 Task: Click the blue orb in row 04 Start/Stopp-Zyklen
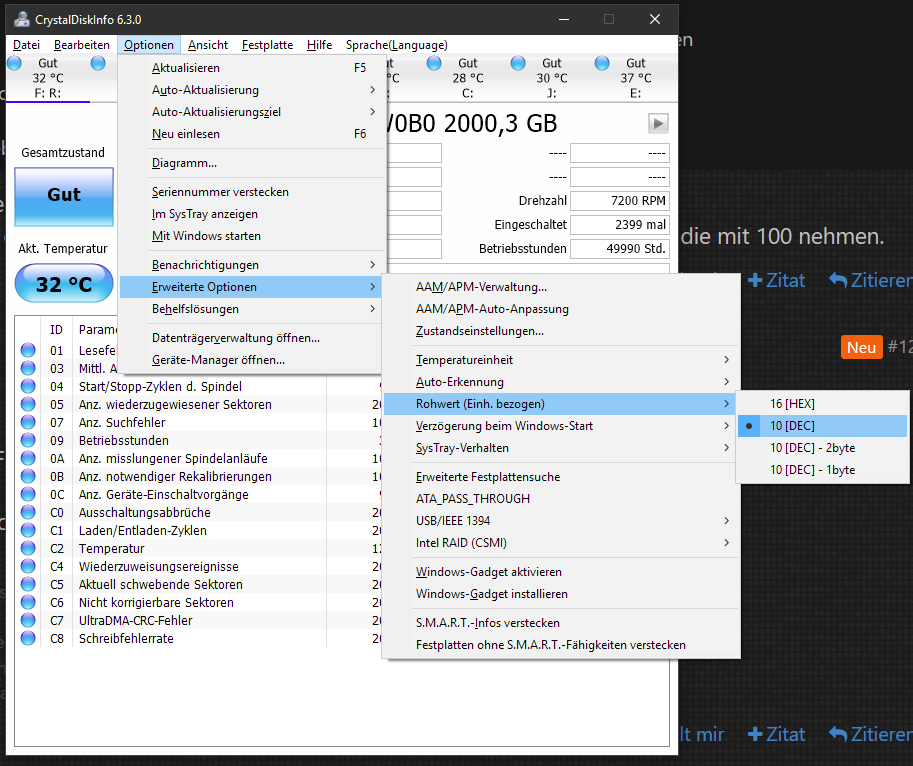pos(28,386)
